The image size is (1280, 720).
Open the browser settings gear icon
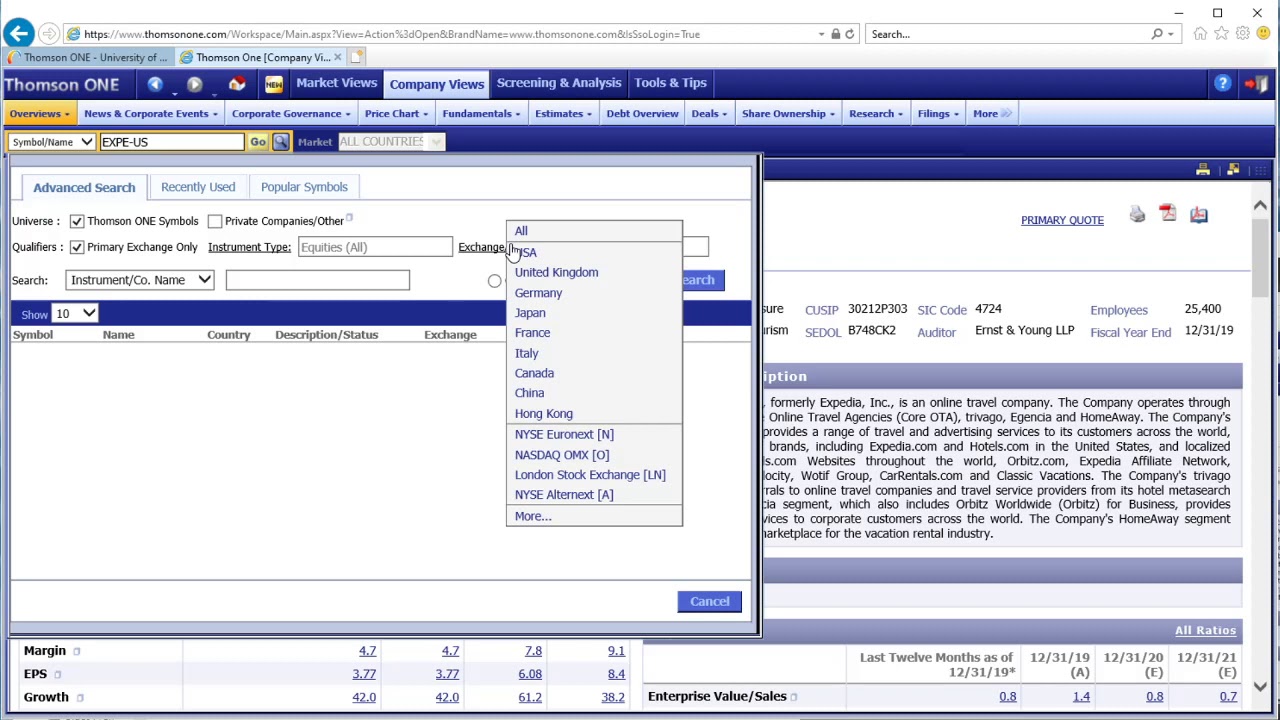click(1243, 34)
